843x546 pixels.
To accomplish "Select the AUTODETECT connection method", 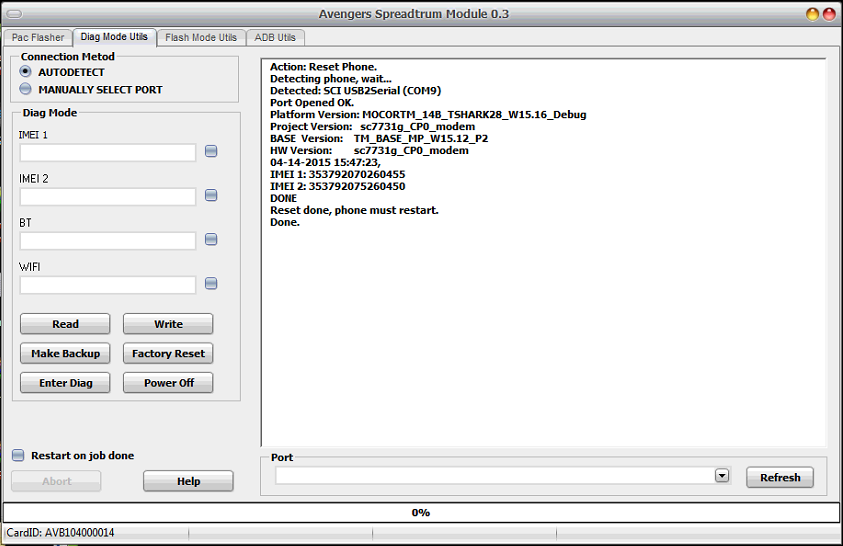I will [25, 71].
